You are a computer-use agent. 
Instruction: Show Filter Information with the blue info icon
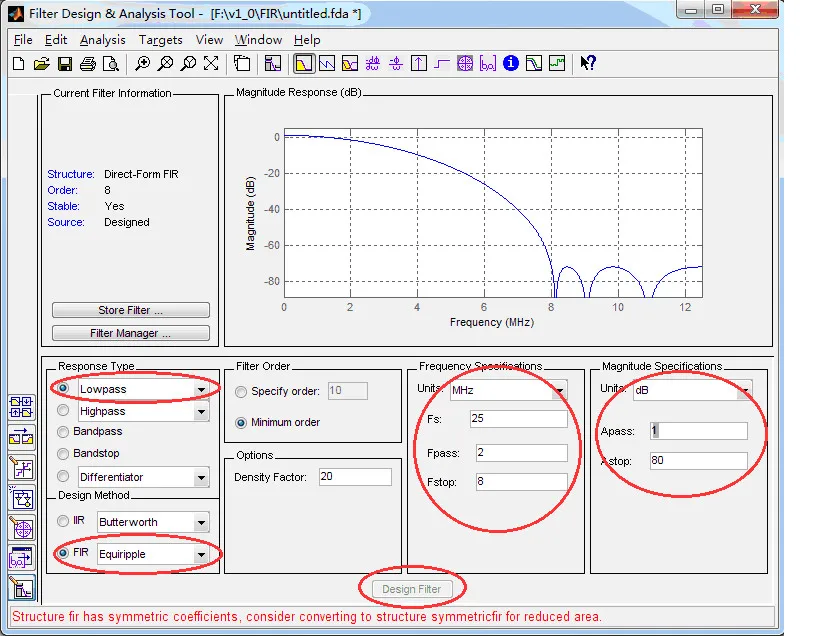coord(511,64)
